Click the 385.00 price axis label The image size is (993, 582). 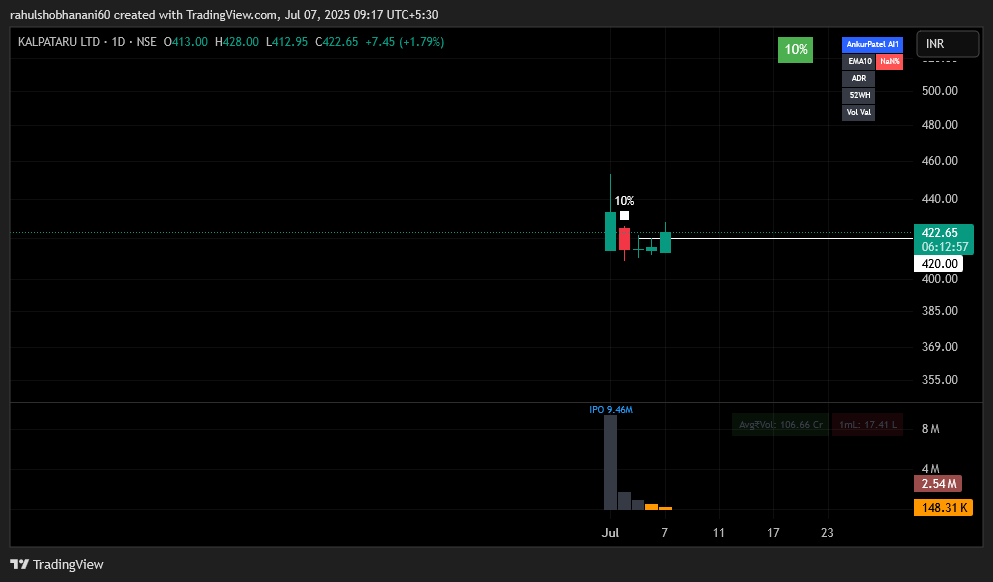pyautogui.click(x=940, y=311)
